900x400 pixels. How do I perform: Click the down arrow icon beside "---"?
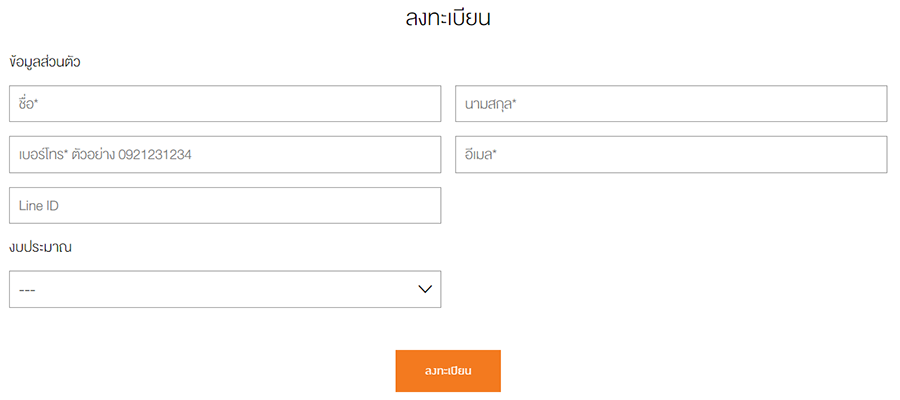pyautogui.click(x=424, y=289)
